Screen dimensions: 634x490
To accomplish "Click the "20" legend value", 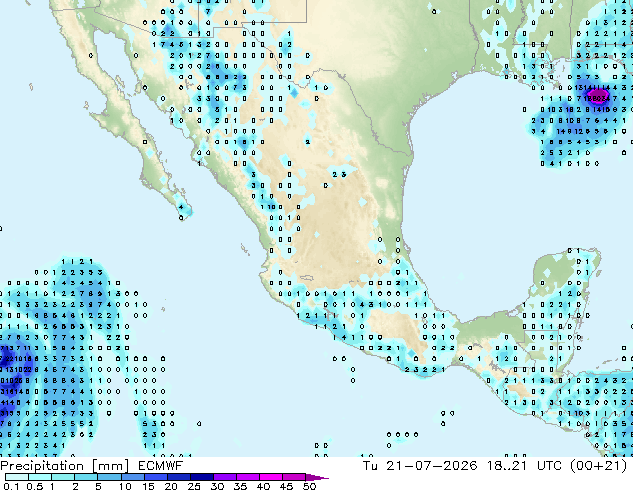I will 171,486.
